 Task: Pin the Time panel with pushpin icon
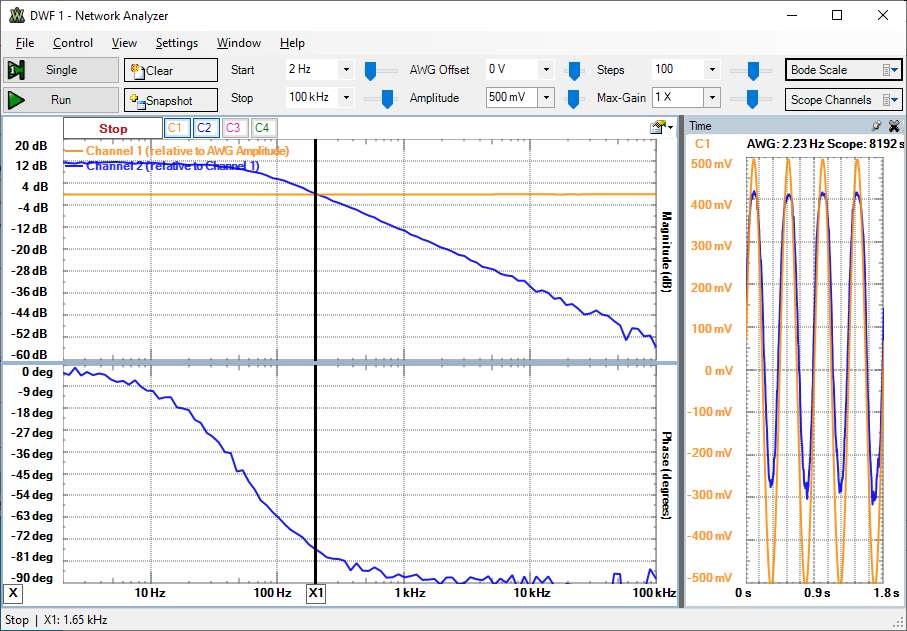876,126
